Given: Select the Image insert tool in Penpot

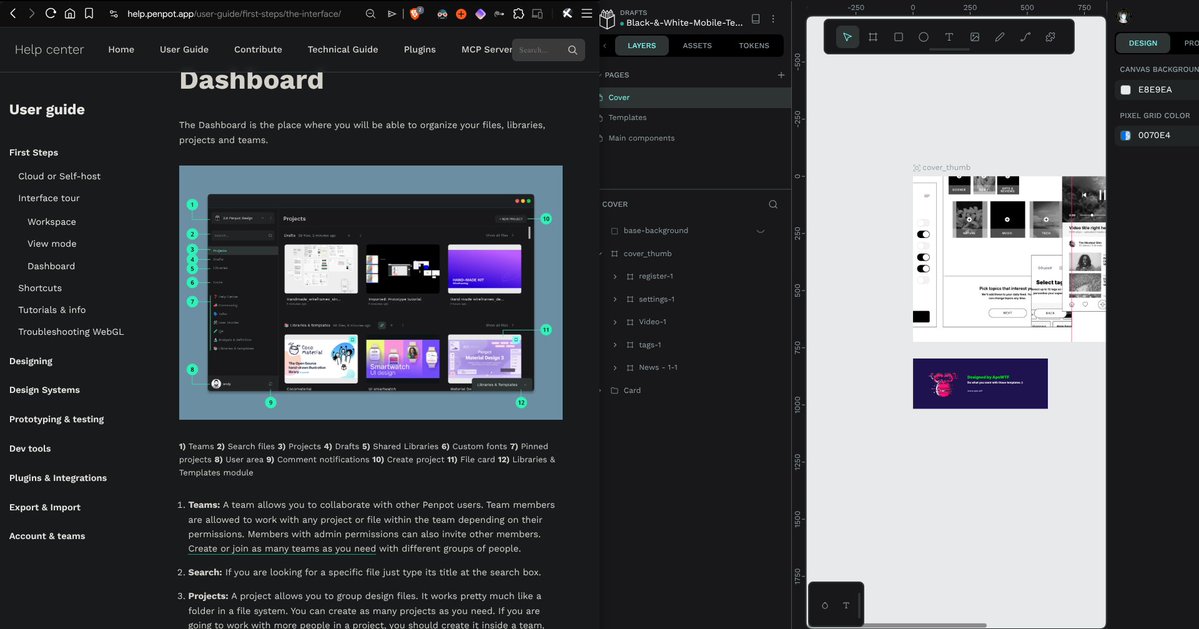Looking at the screenshot, I should pos(974,37).
